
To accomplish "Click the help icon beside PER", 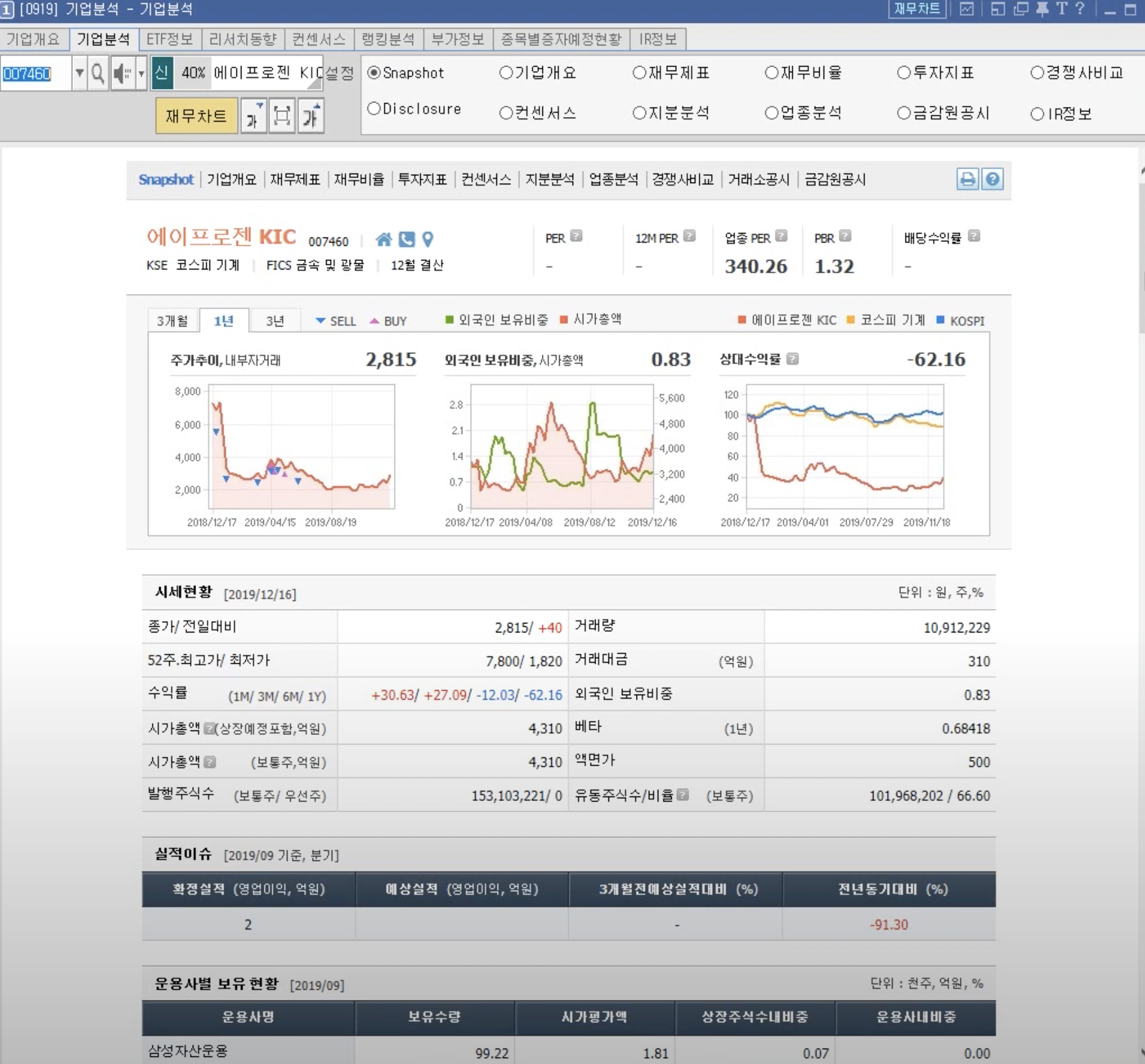I will [x=576, y=236].
